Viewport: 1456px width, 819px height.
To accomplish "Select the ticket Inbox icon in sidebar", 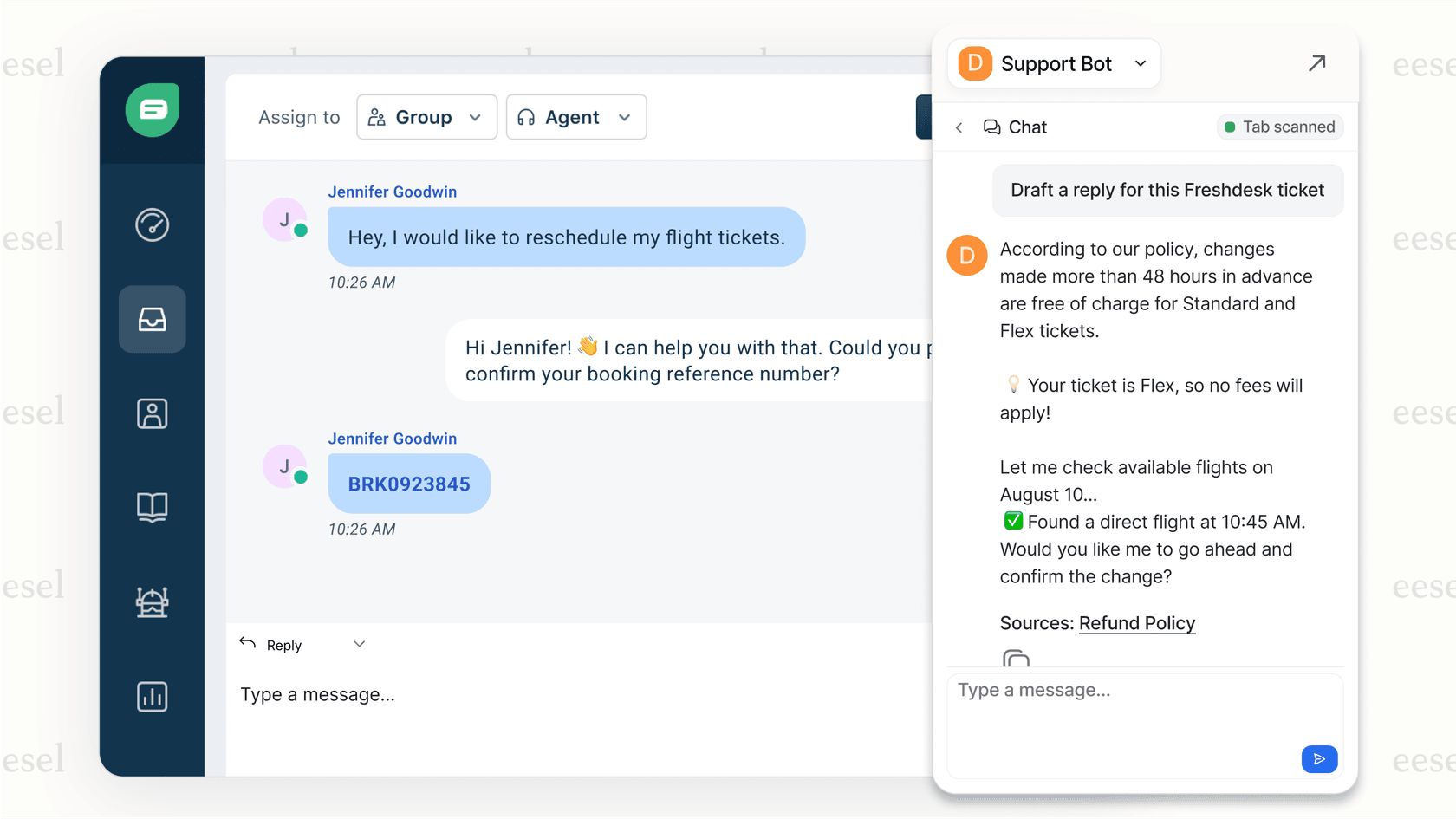I will [152, 319].
